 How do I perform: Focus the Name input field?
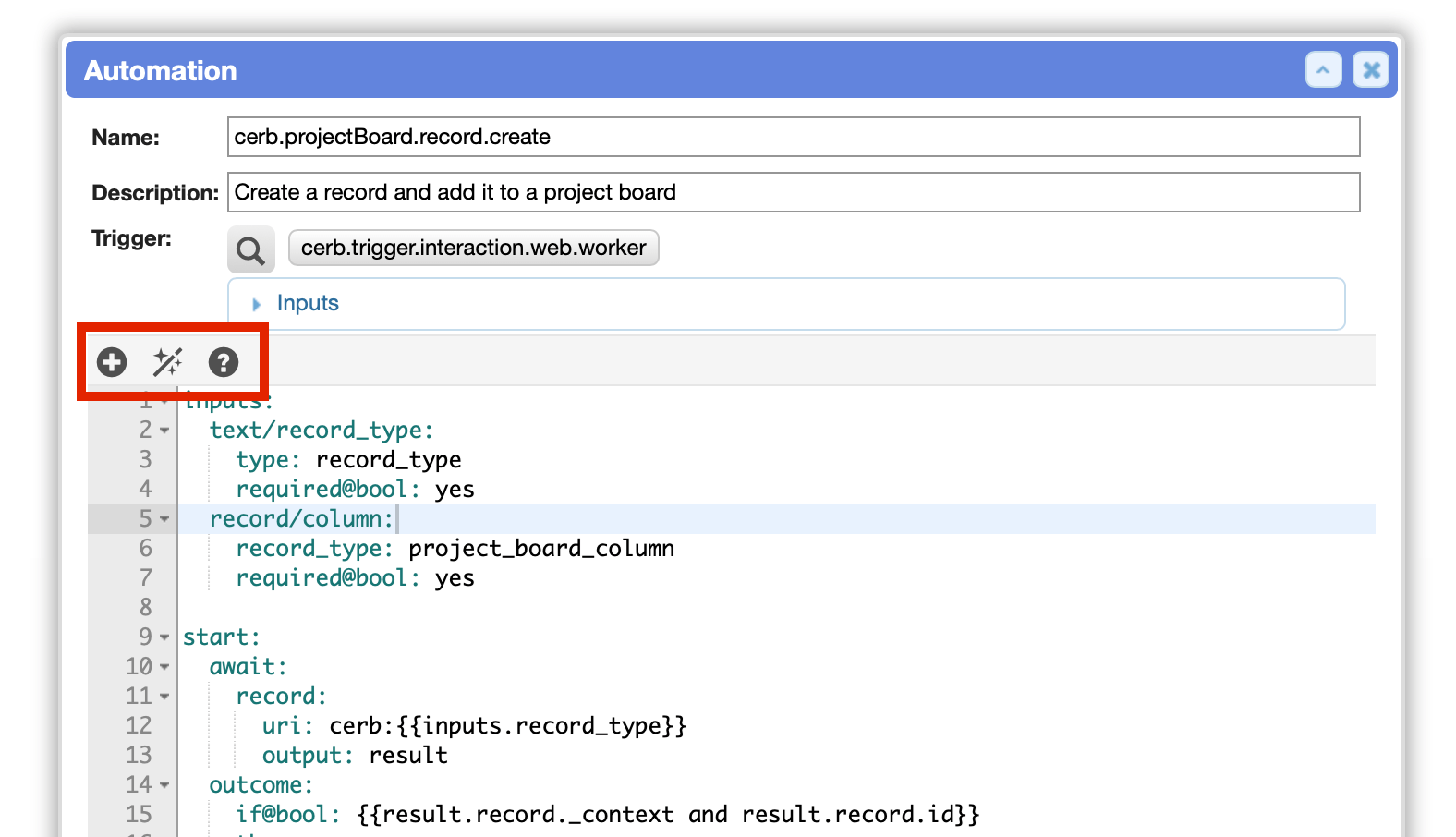point(794,137)
